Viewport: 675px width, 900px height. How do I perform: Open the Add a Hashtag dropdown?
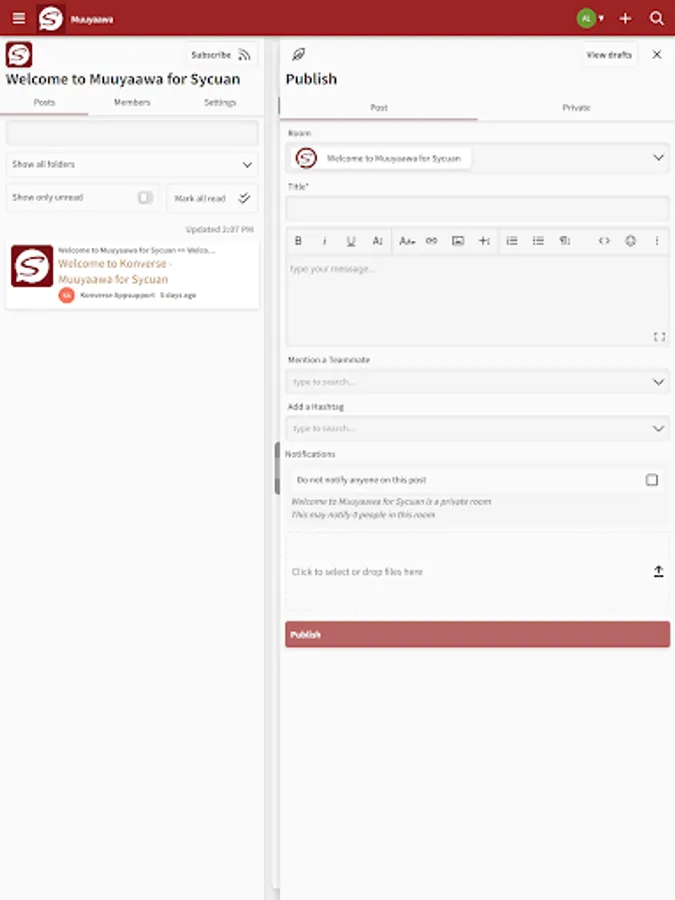click(478, 428)
